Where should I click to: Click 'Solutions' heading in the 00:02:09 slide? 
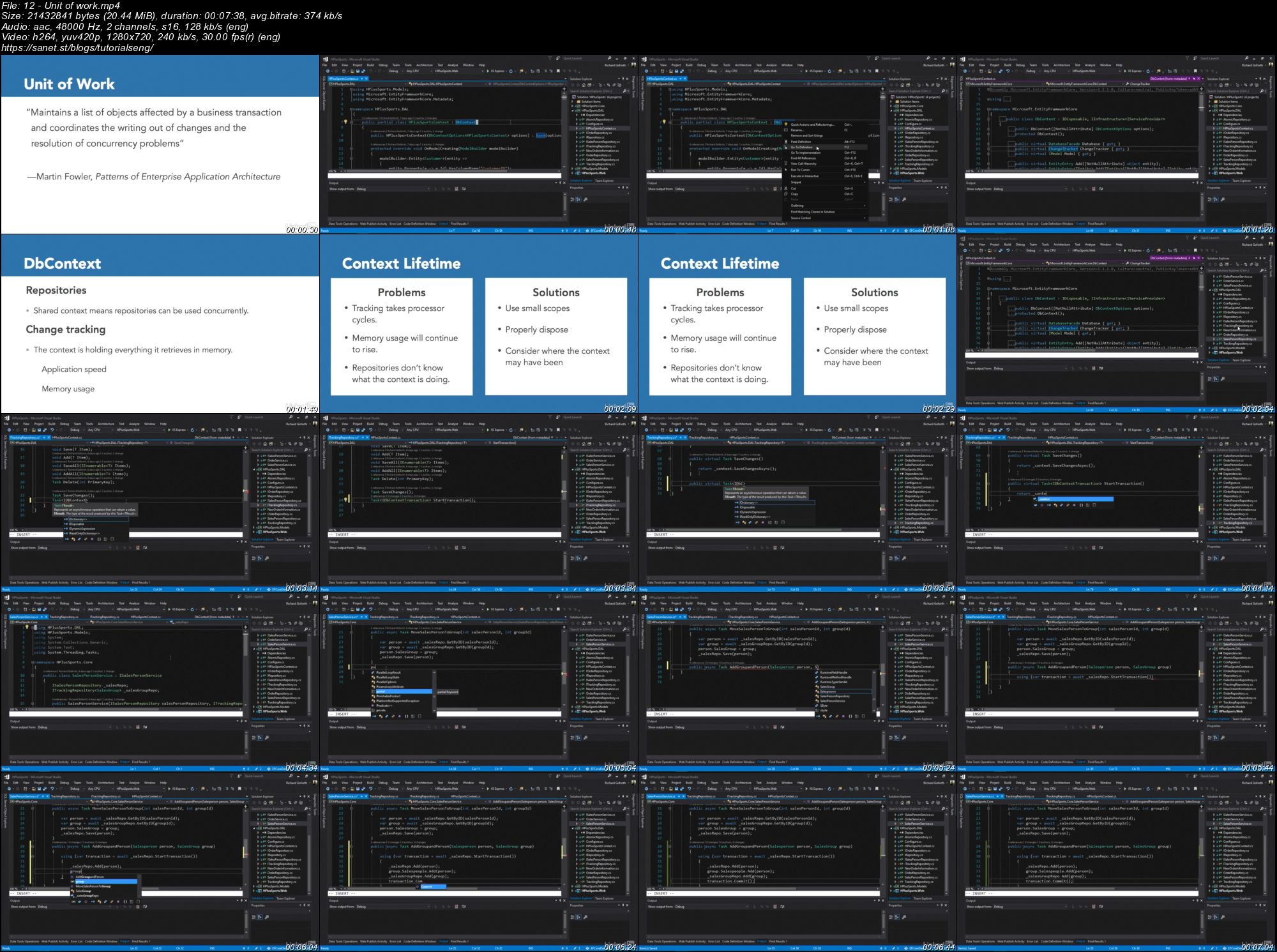(x=556, y=292)
